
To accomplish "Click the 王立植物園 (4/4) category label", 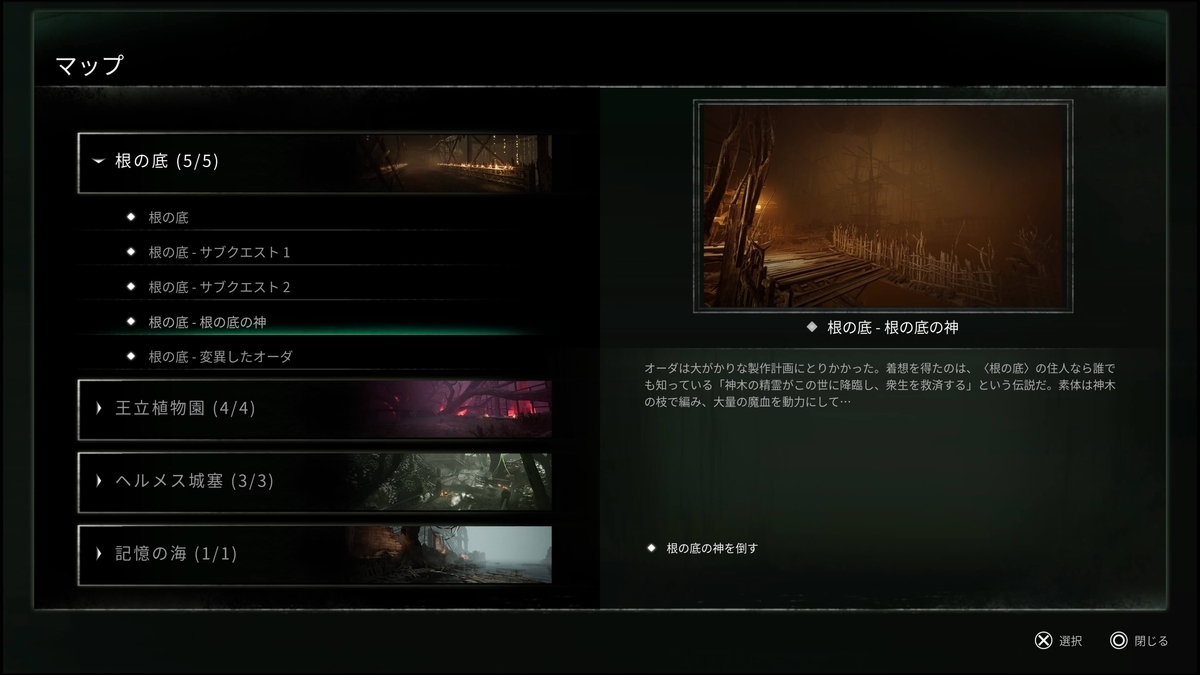I will pyautogui.click(x=186, y=408).
